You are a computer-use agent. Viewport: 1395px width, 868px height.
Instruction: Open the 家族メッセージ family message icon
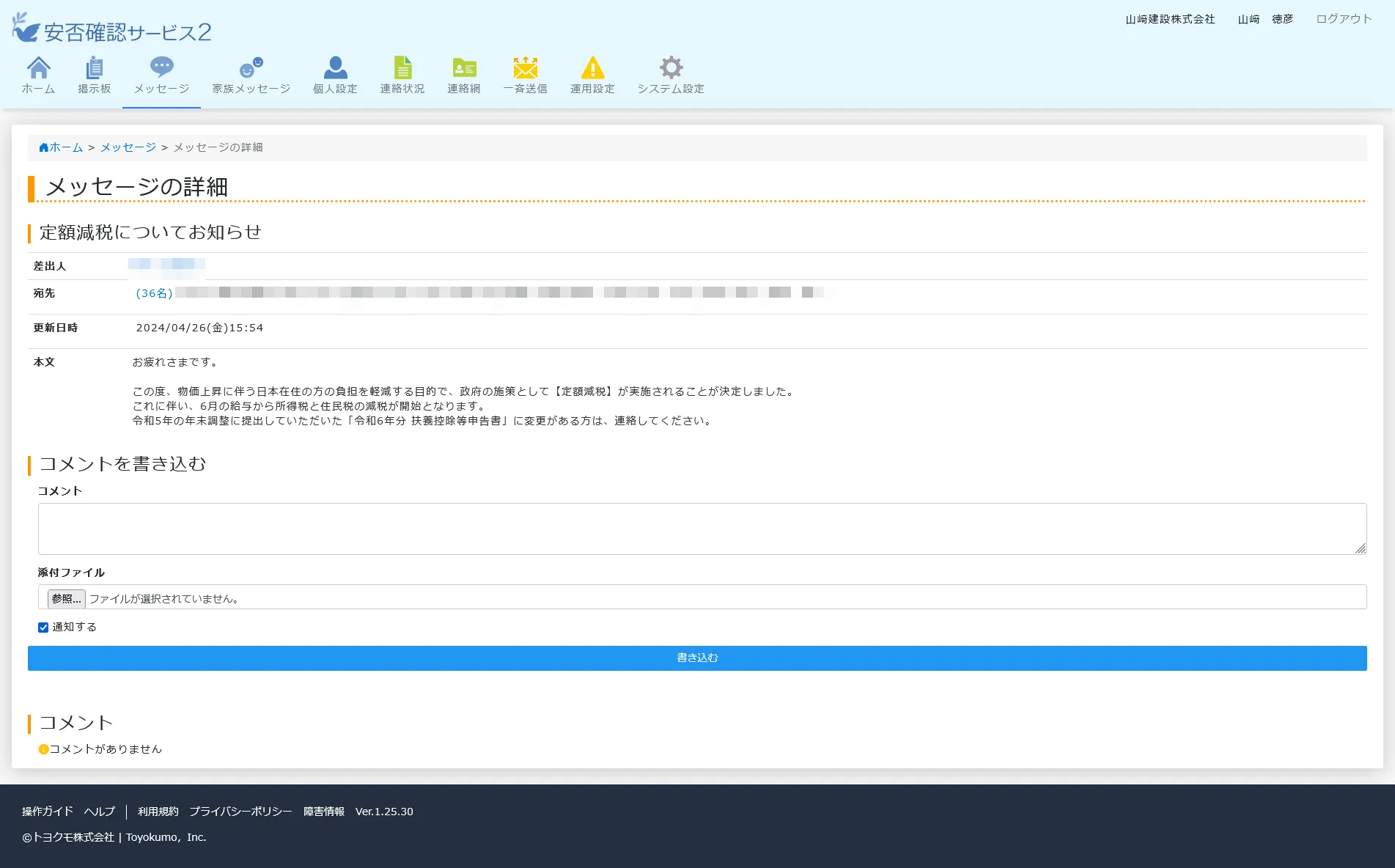250,73
